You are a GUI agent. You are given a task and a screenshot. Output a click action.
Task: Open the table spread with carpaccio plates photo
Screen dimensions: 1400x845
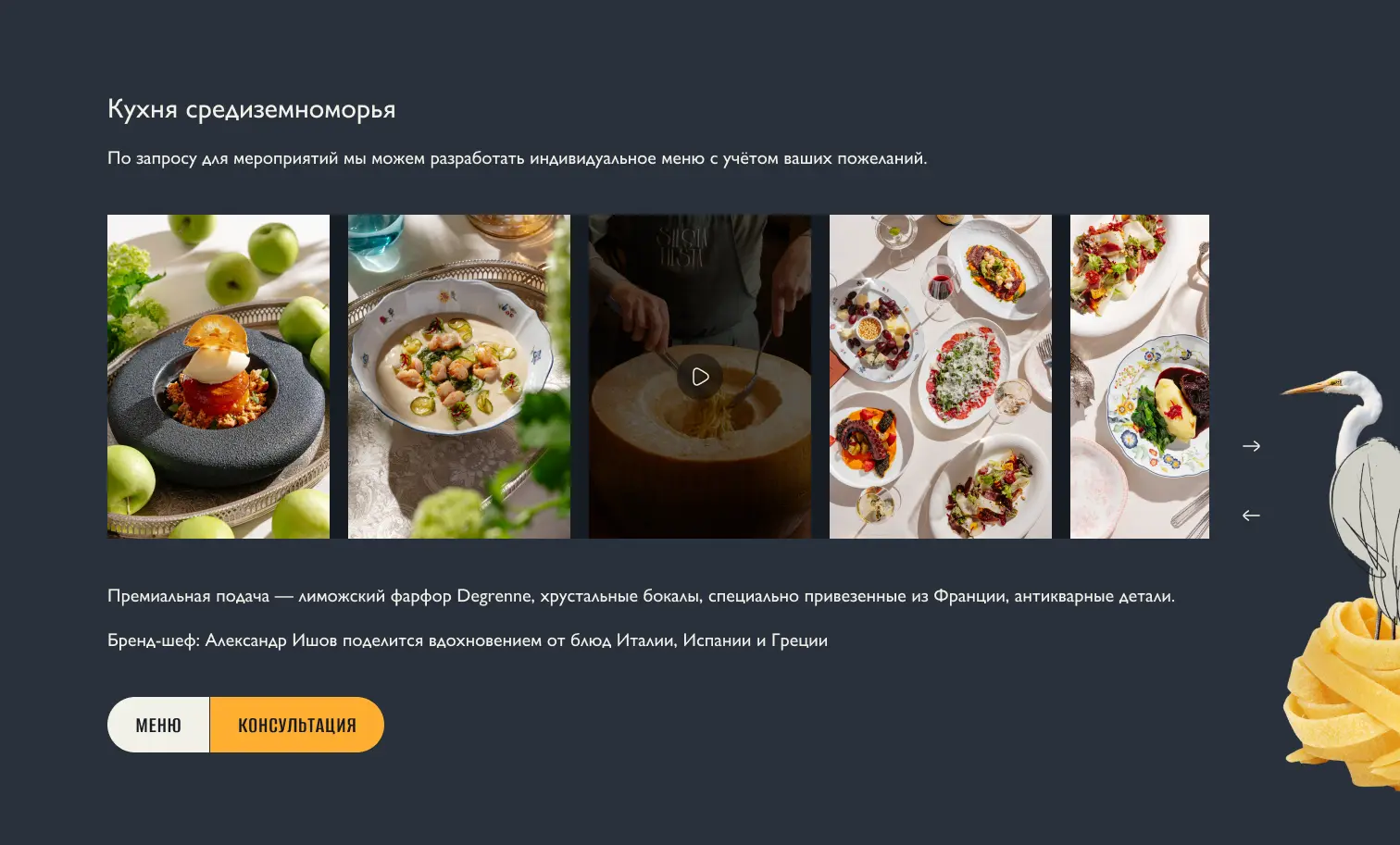click(940, 377)
